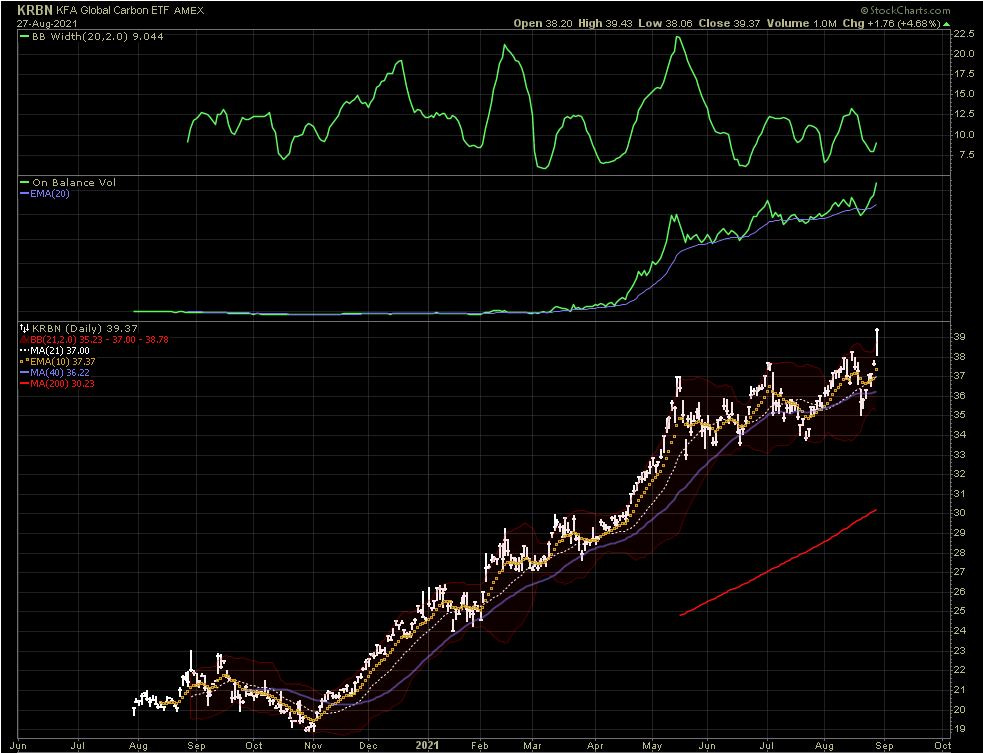Viewport: 983px width, 753px height.
Task: Click the MA(21) 37.00 legend entry
Action: point(60,350)
